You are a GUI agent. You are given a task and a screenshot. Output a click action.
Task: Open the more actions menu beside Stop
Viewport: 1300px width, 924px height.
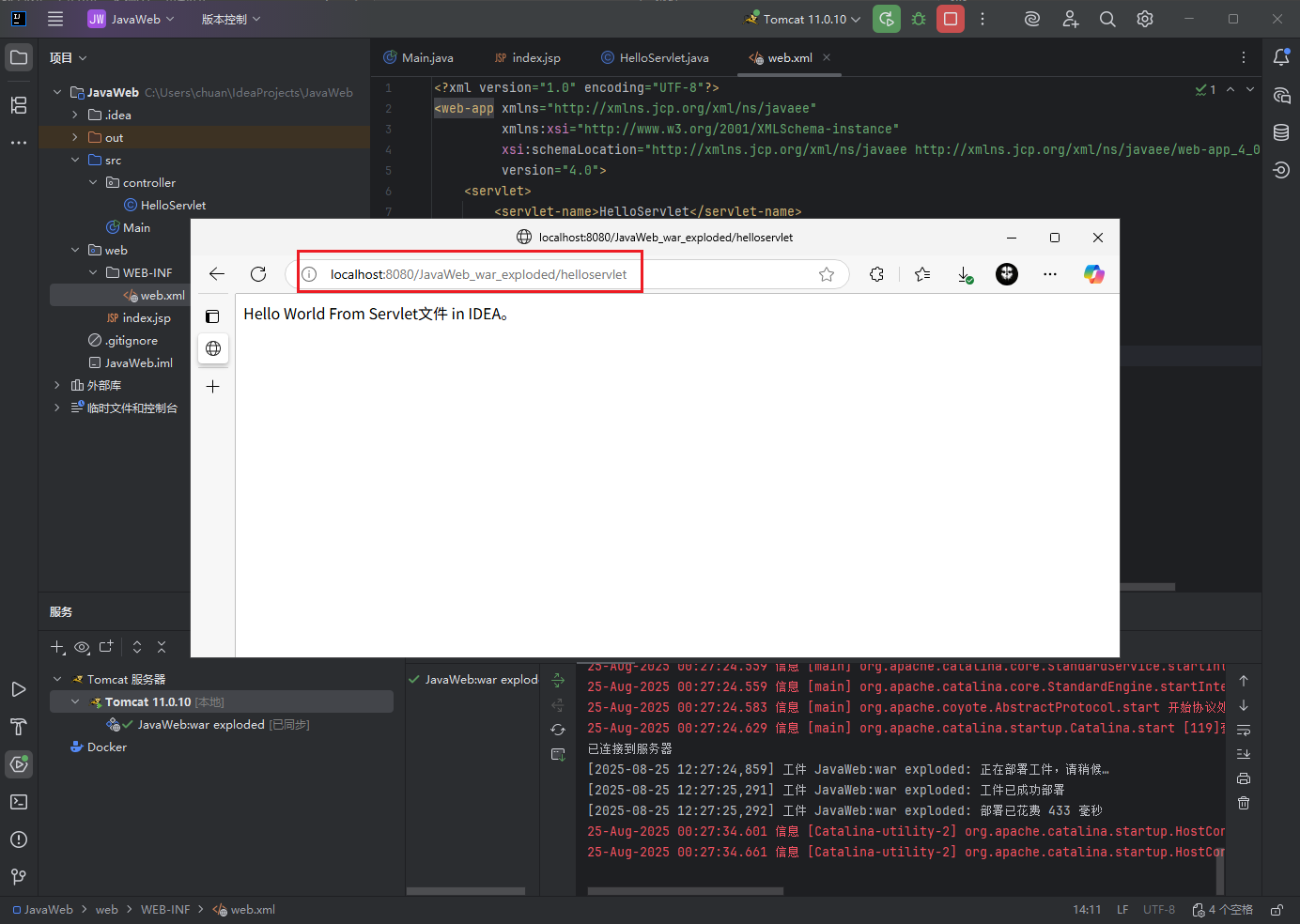tap(983, 19)
